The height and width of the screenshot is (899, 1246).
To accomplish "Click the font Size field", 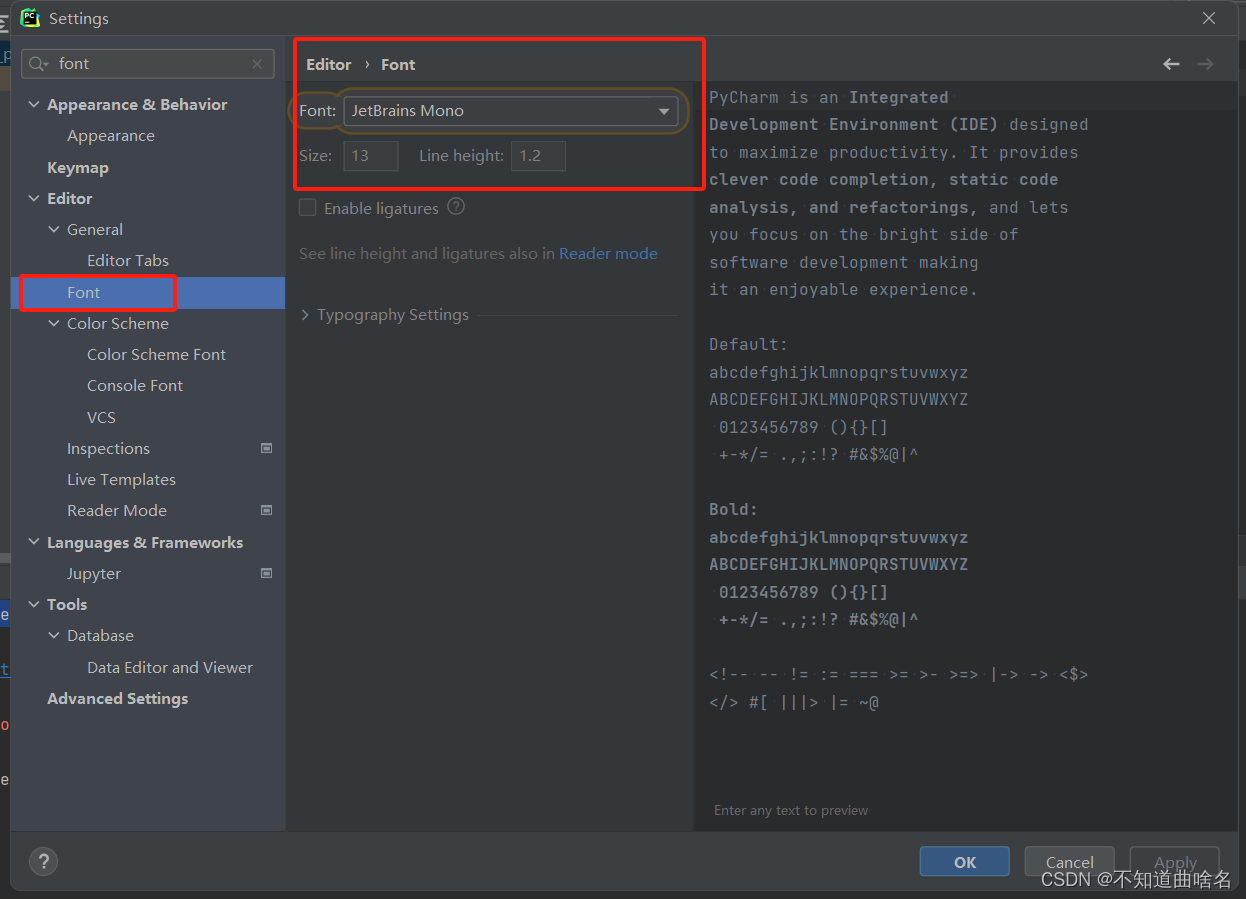I will (x=371, y=156).
